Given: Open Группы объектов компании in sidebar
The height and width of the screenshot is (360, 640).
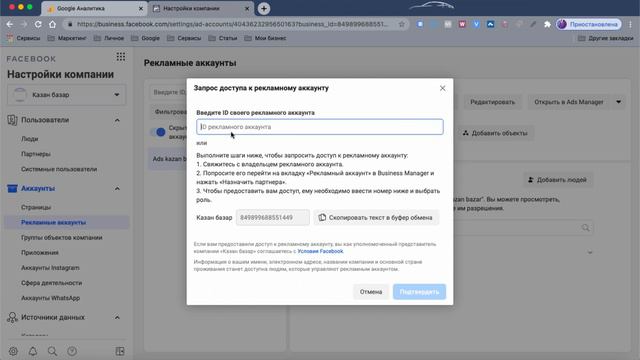Looking at the screenshot, I should (x=62, y=238).
